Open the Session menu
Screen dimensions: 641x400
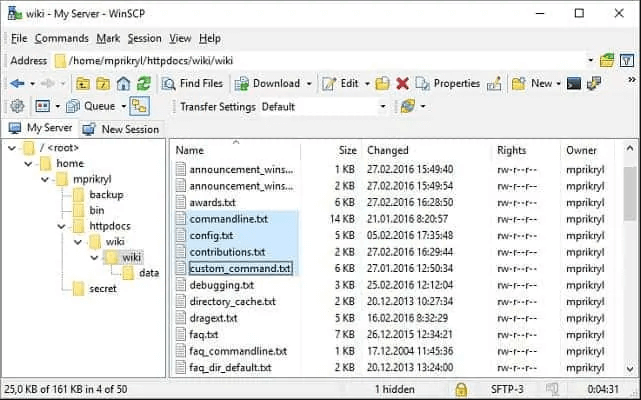144,38
